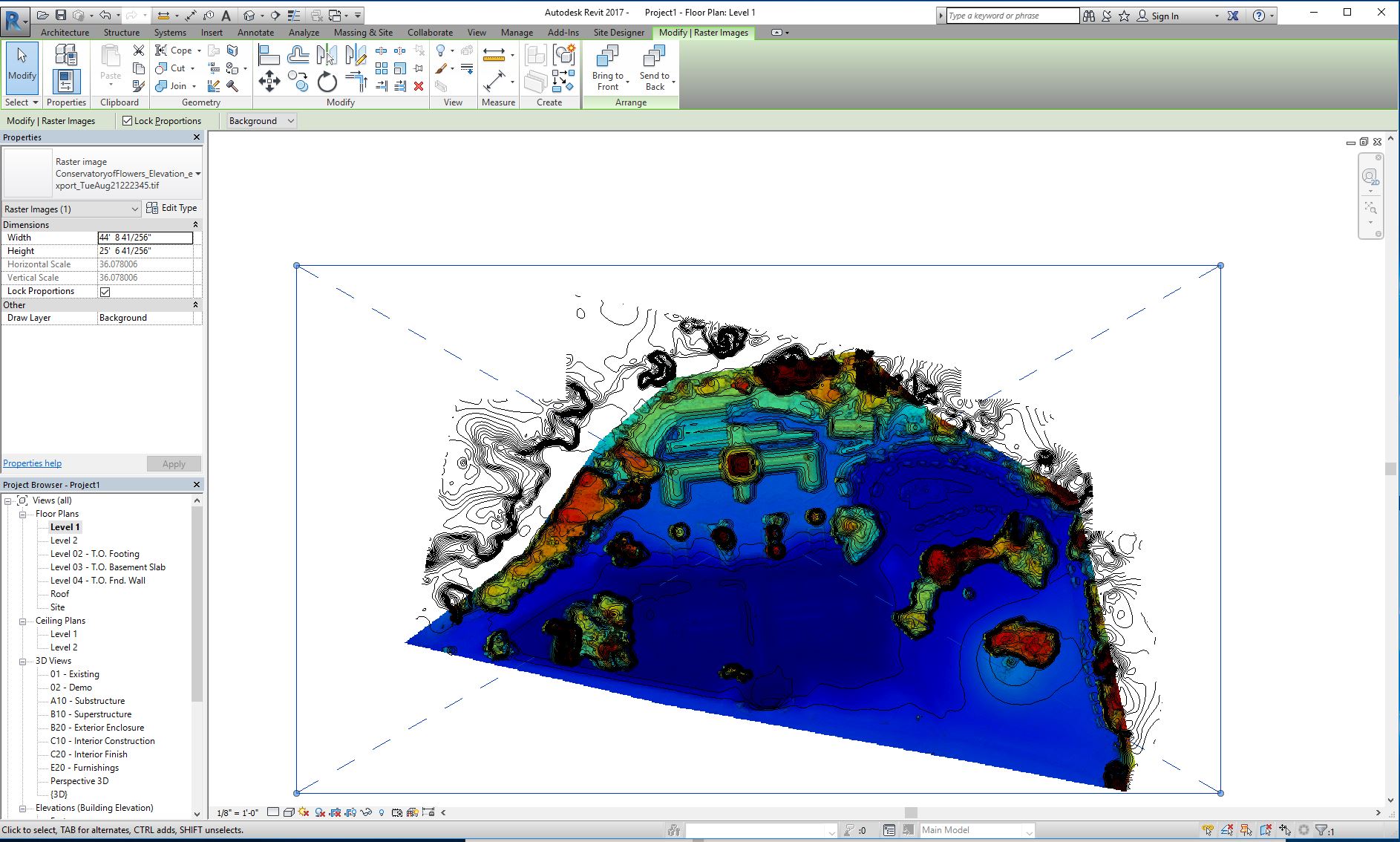Click the Rotate tool icon
Viewport: 1400px width, 842px height.
(x=327, y=82)
